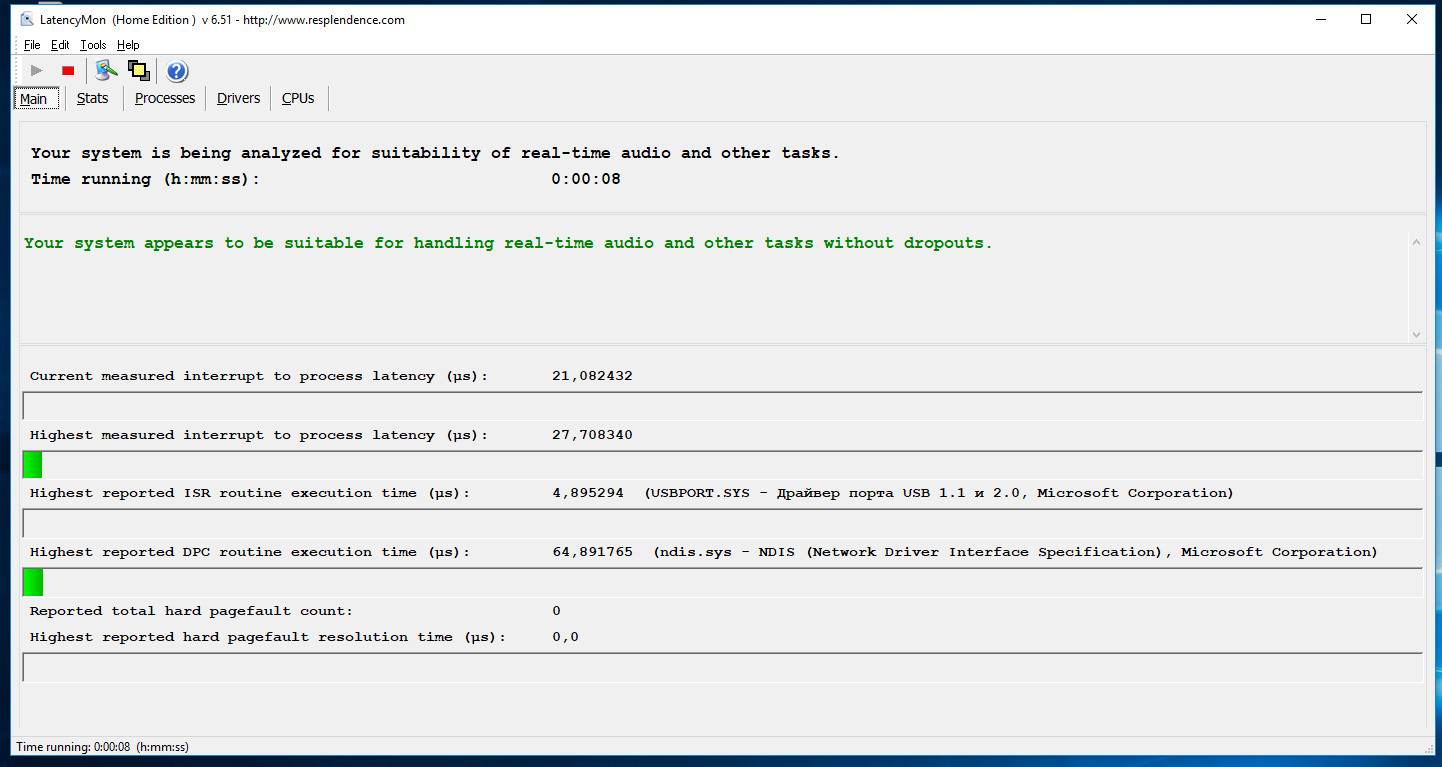Open the Edit menu
This screenshot has width=1442, height=767.
60,45
